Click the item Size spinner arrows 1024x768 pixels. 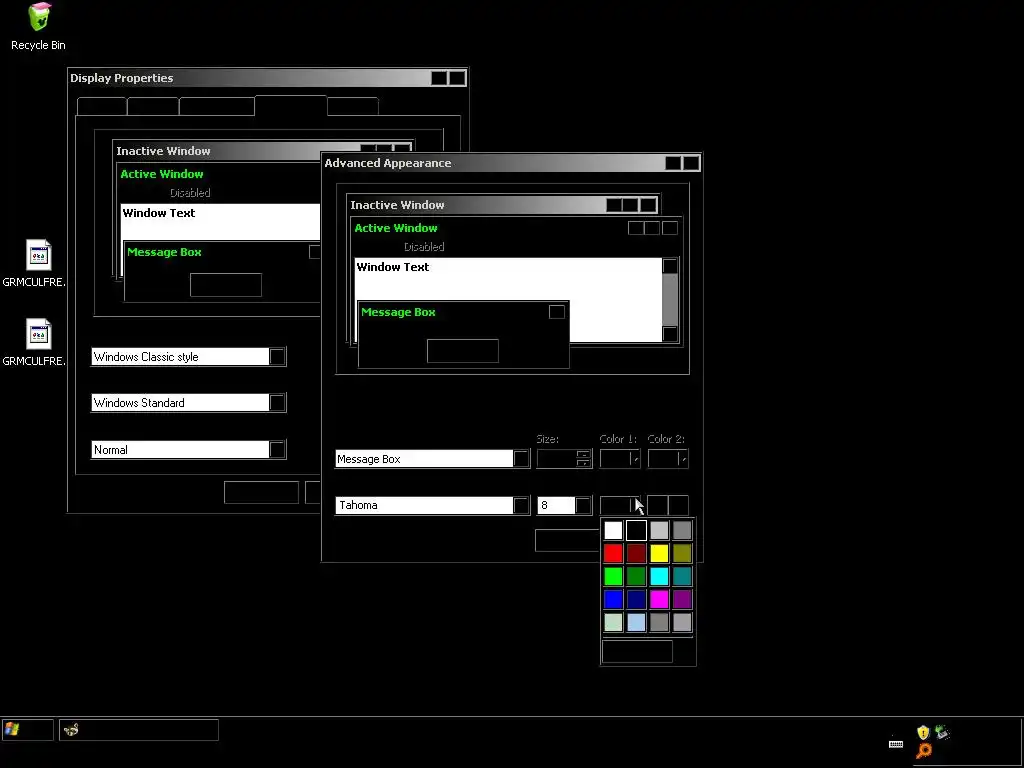point(583,458)
